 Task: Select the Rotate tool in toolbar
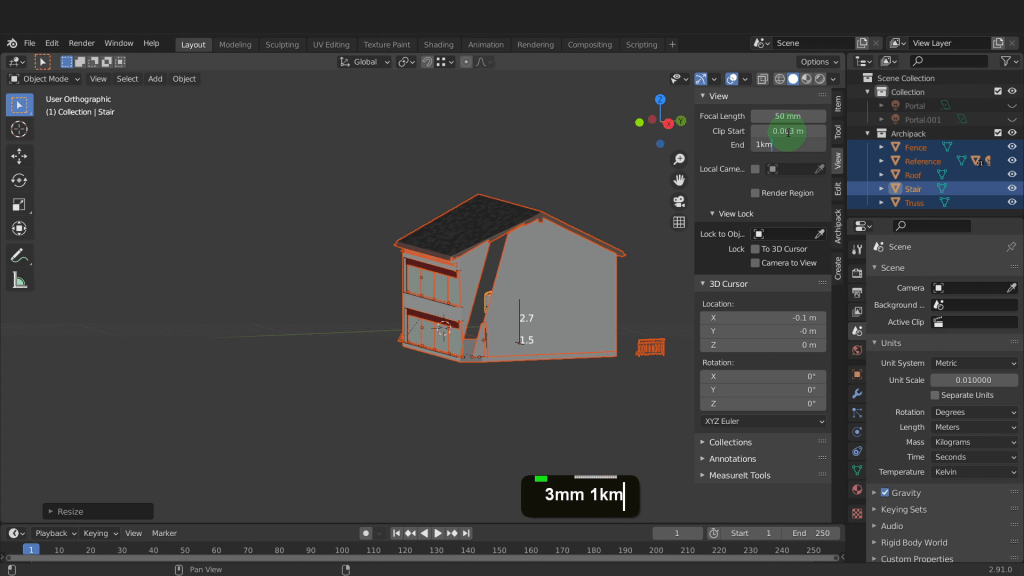[x=19, y=180]
